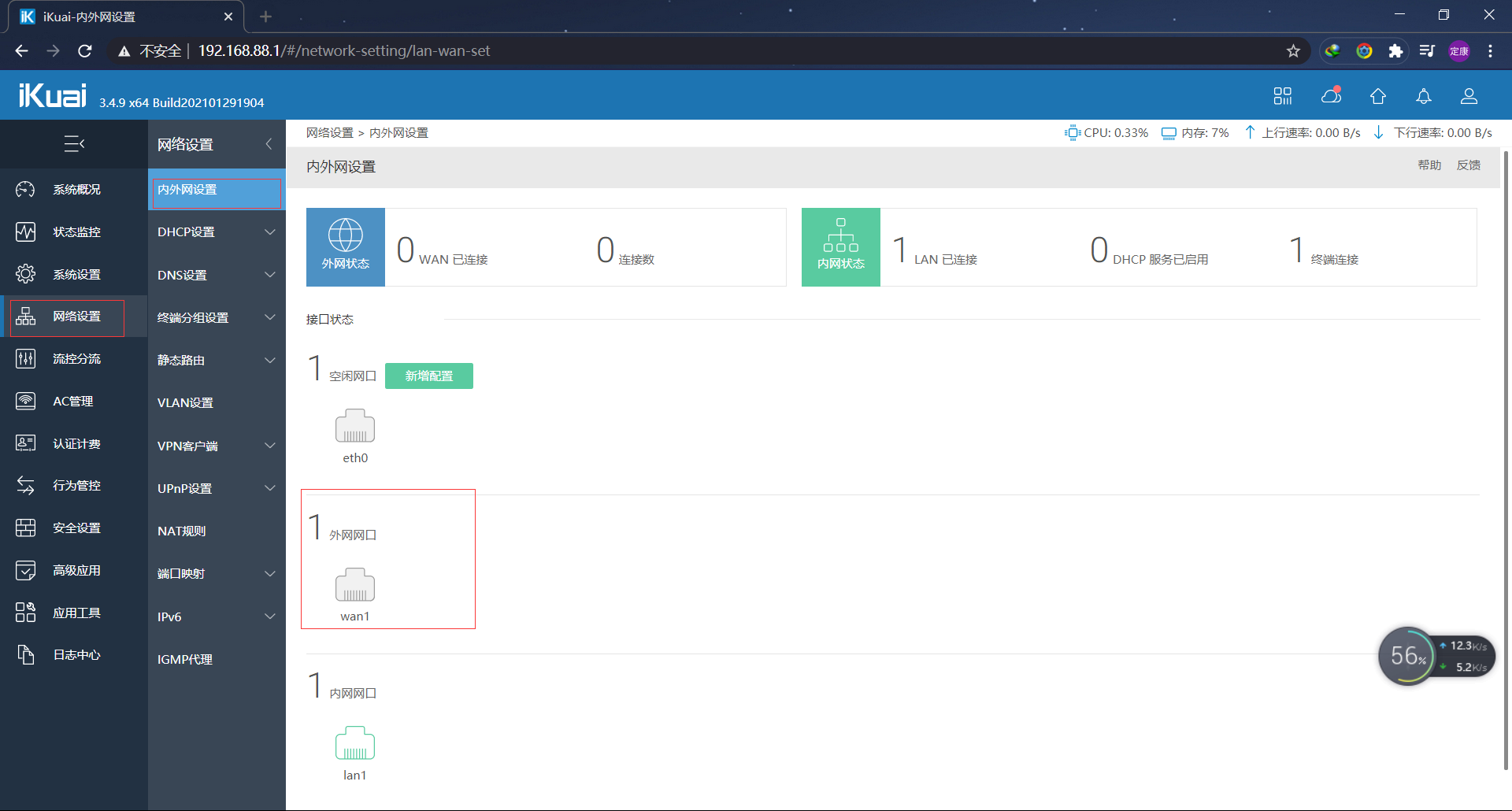Open the bell alerts icon
Viewport: 1512px width, 811px height.
pos(1424,96)
